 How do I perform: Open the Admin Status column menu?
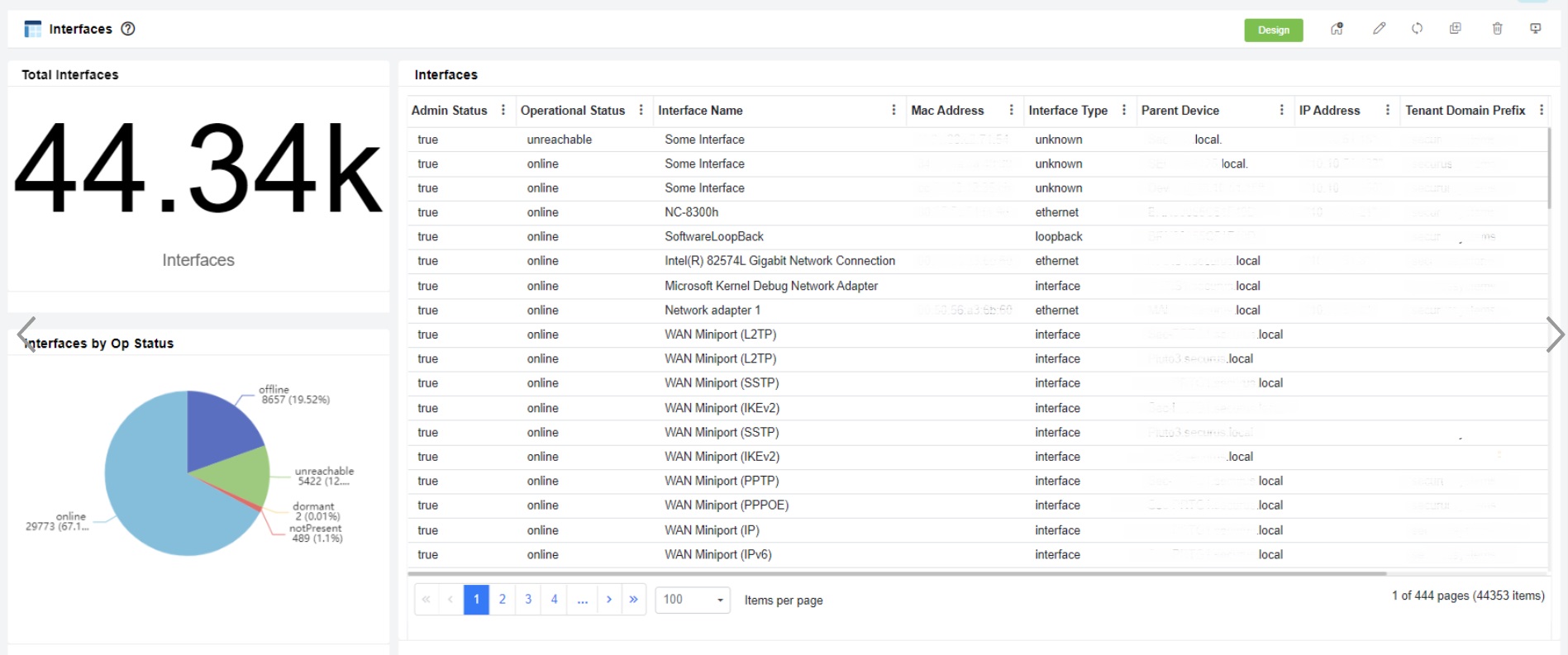(x=503, y=110)
